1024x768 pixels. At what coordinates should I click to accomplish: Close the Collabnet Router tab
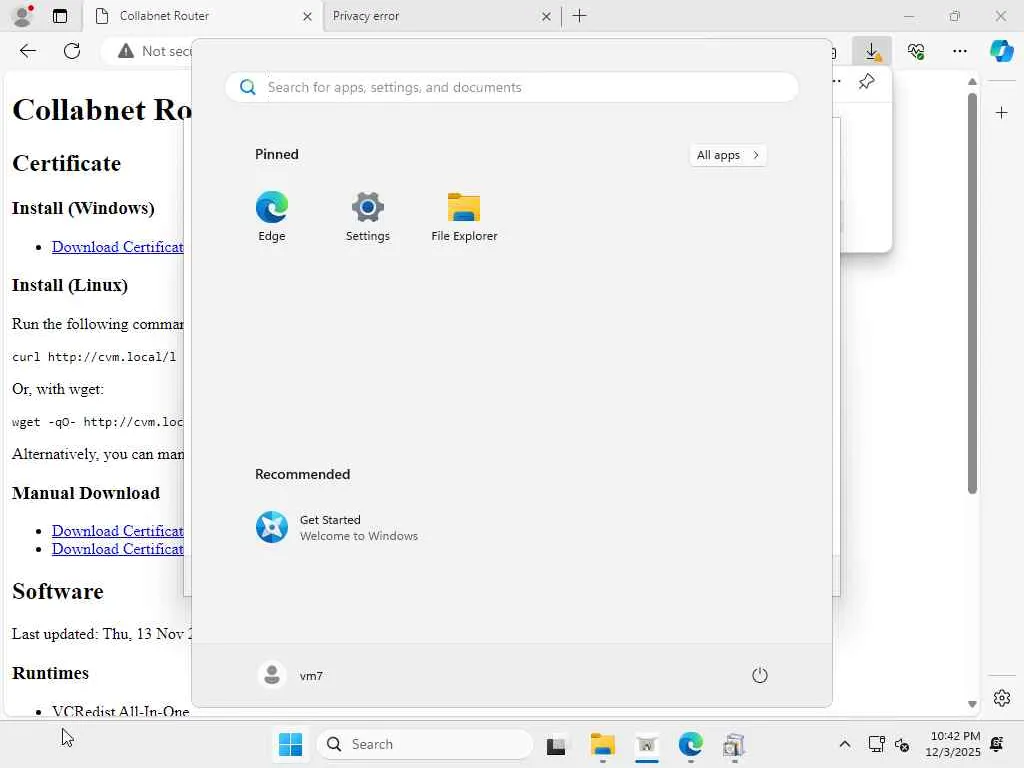(x=307, y=16)
